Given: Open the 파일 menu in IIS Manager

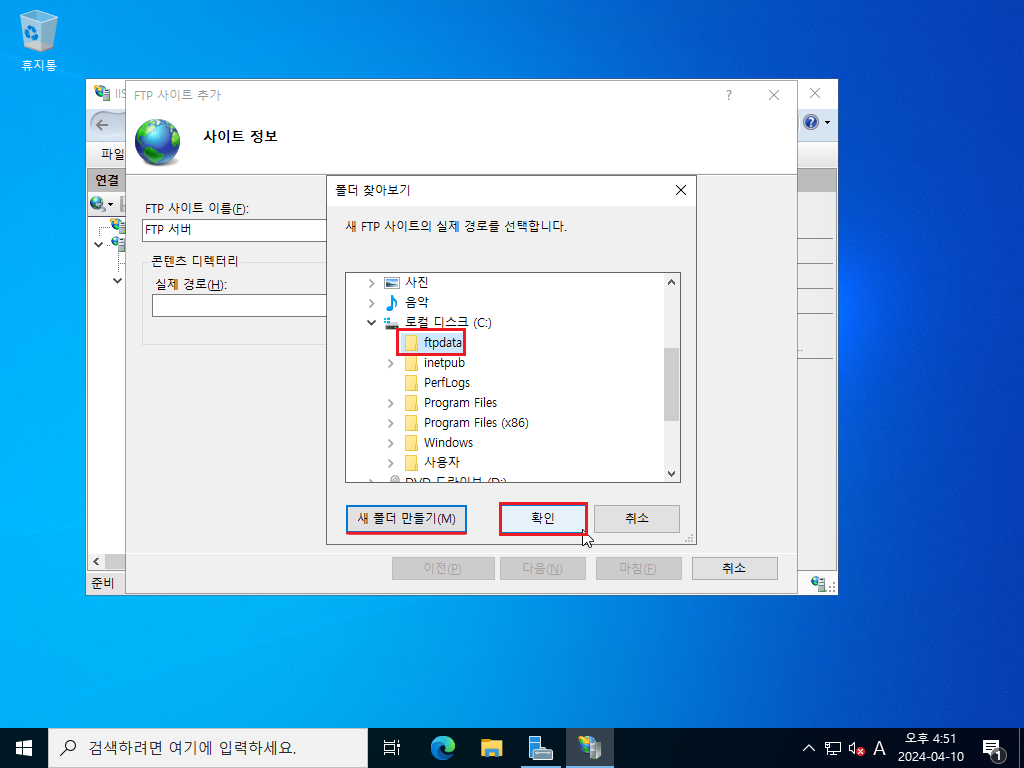Looking at the screenshot, I should 112,154.
